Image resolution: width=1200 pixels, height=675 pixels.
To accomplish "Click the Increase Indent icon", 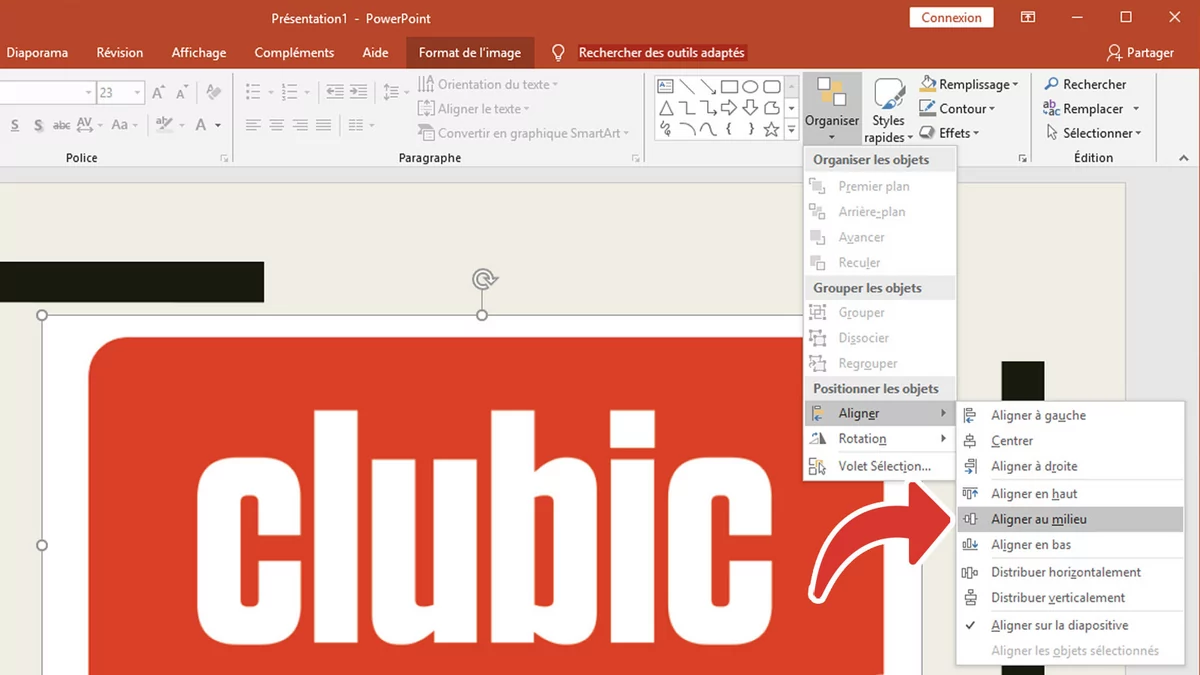I will click(x=359, y=92).
